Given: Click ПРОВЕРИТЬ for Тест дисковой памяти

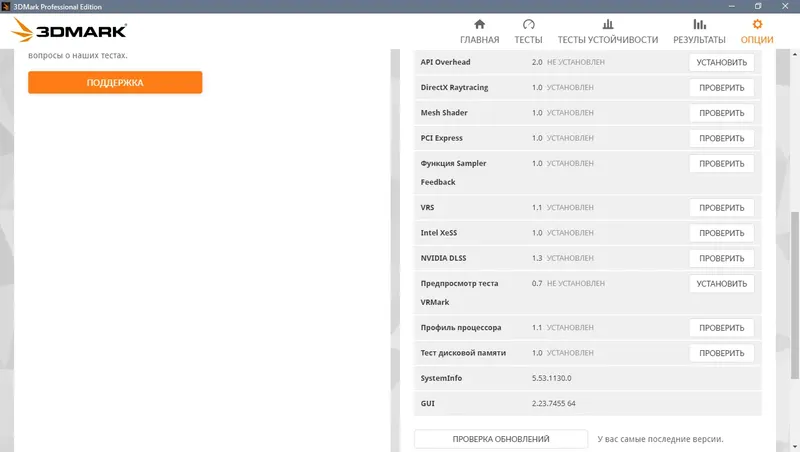Looking at the screenshot, I should (721, 353).
